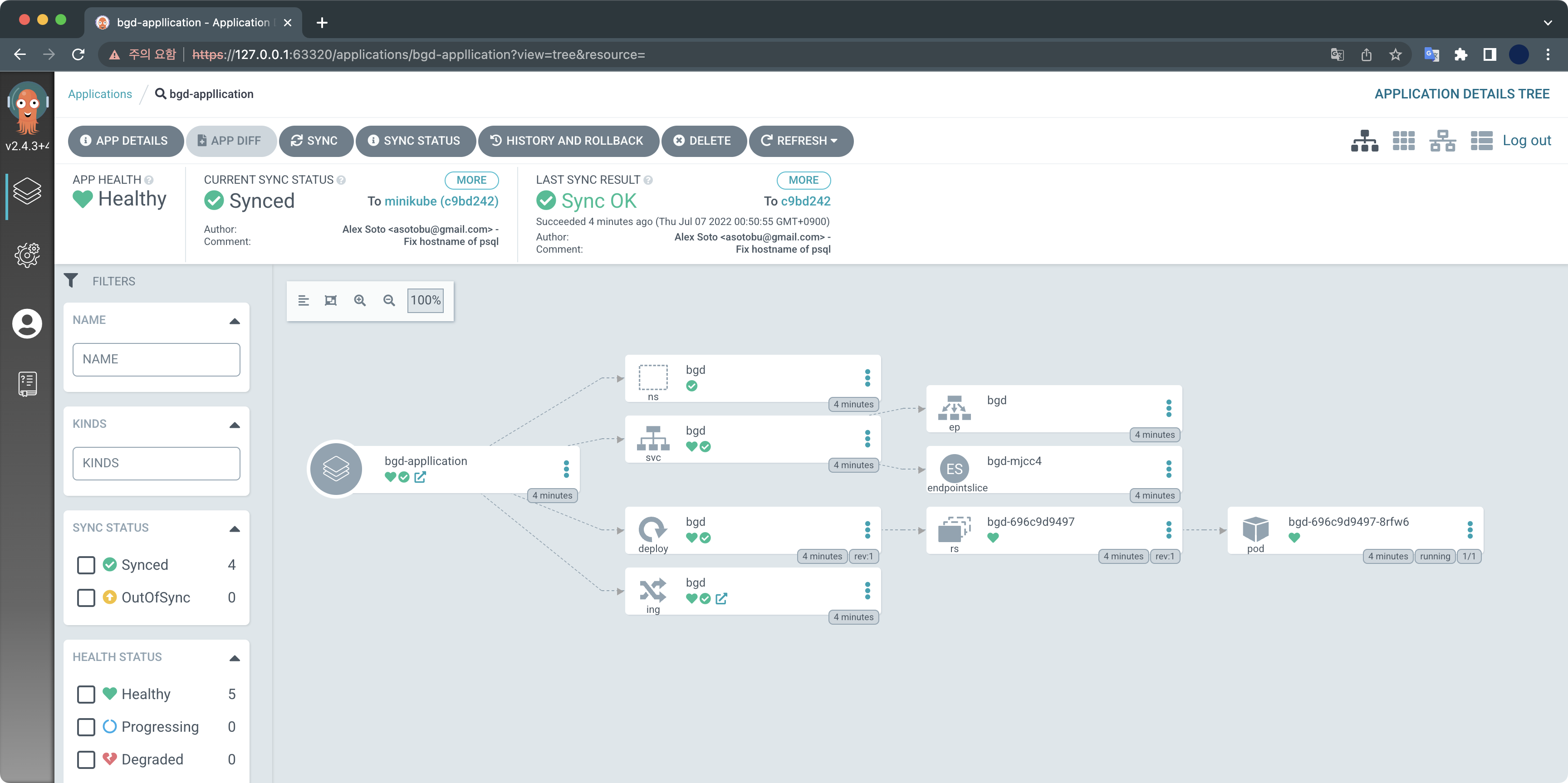Switch to the Pods view grid icon

click(x=1403, y=141)
